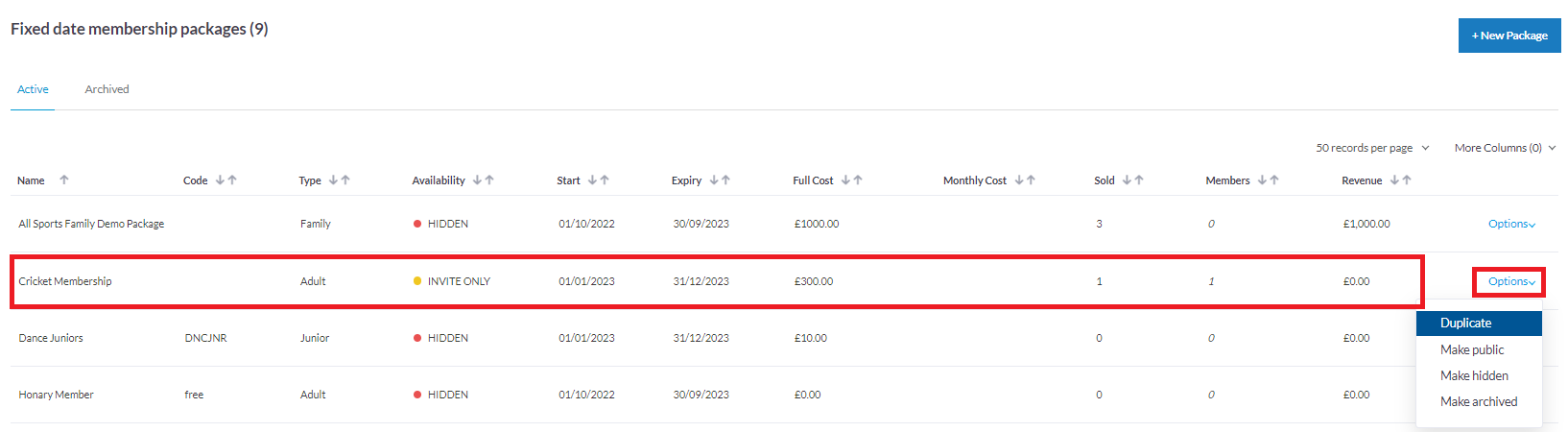Image resolution: width=1568 pixels, height=432 pixels.
Task: Sort table by Name column arrow
Action: point(64,180)
